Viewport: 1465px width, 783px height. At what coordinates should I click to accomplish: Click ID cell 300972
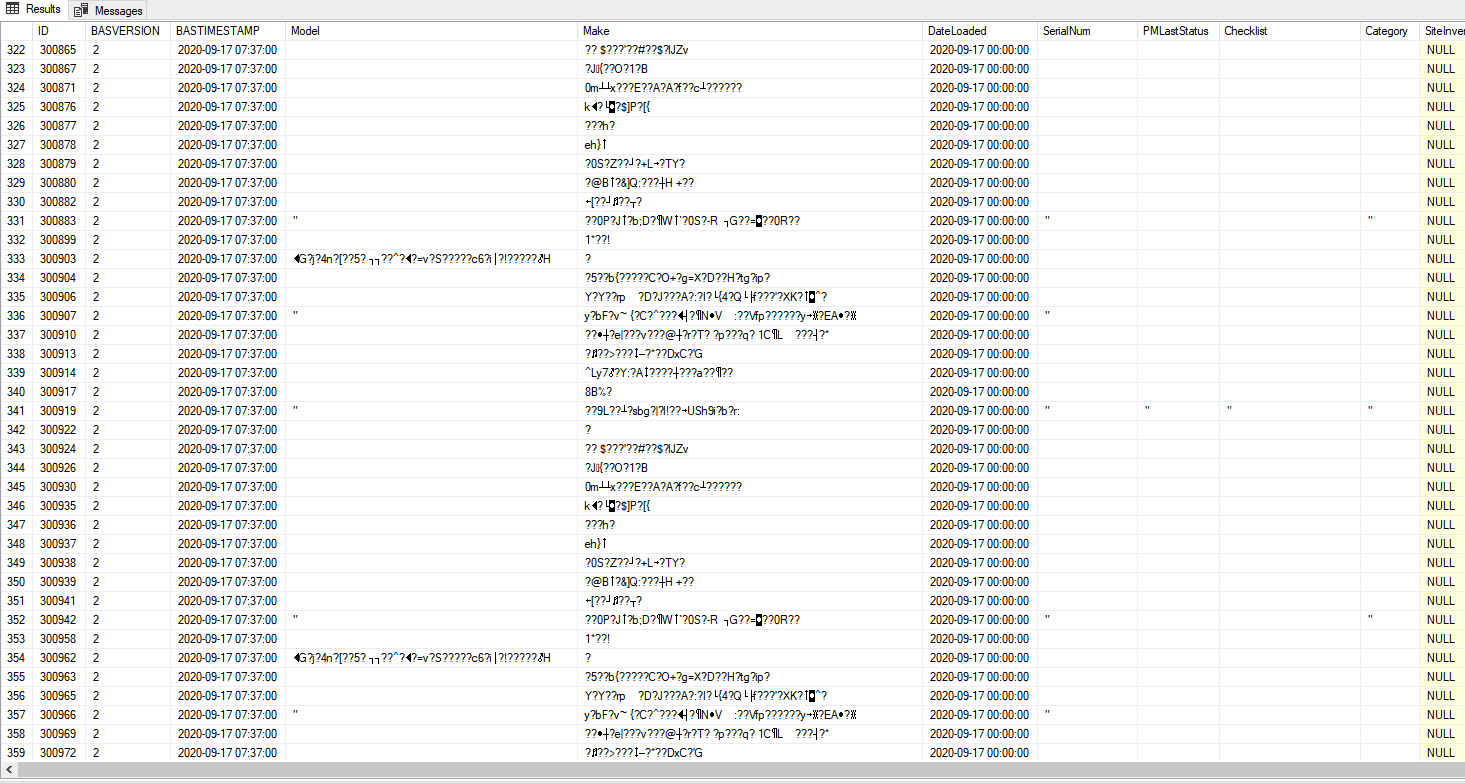60,753
